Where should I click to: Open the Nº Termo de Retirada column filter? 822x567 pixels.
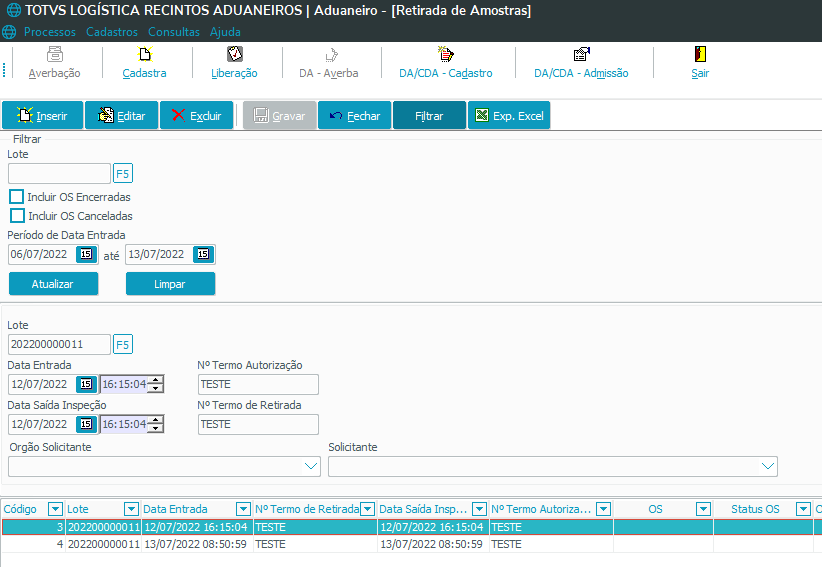[x=368, y=509]
